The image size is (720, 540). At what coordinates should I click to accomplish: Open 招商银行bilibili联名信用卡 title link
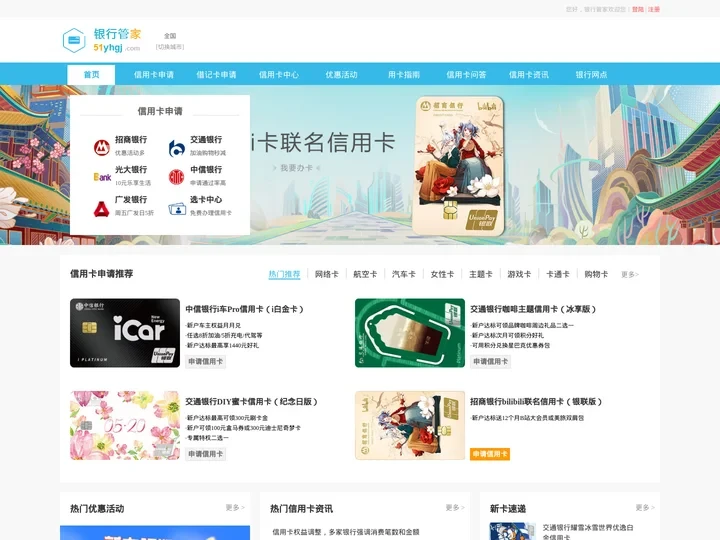pyautogui.click(x=536, y=401)
